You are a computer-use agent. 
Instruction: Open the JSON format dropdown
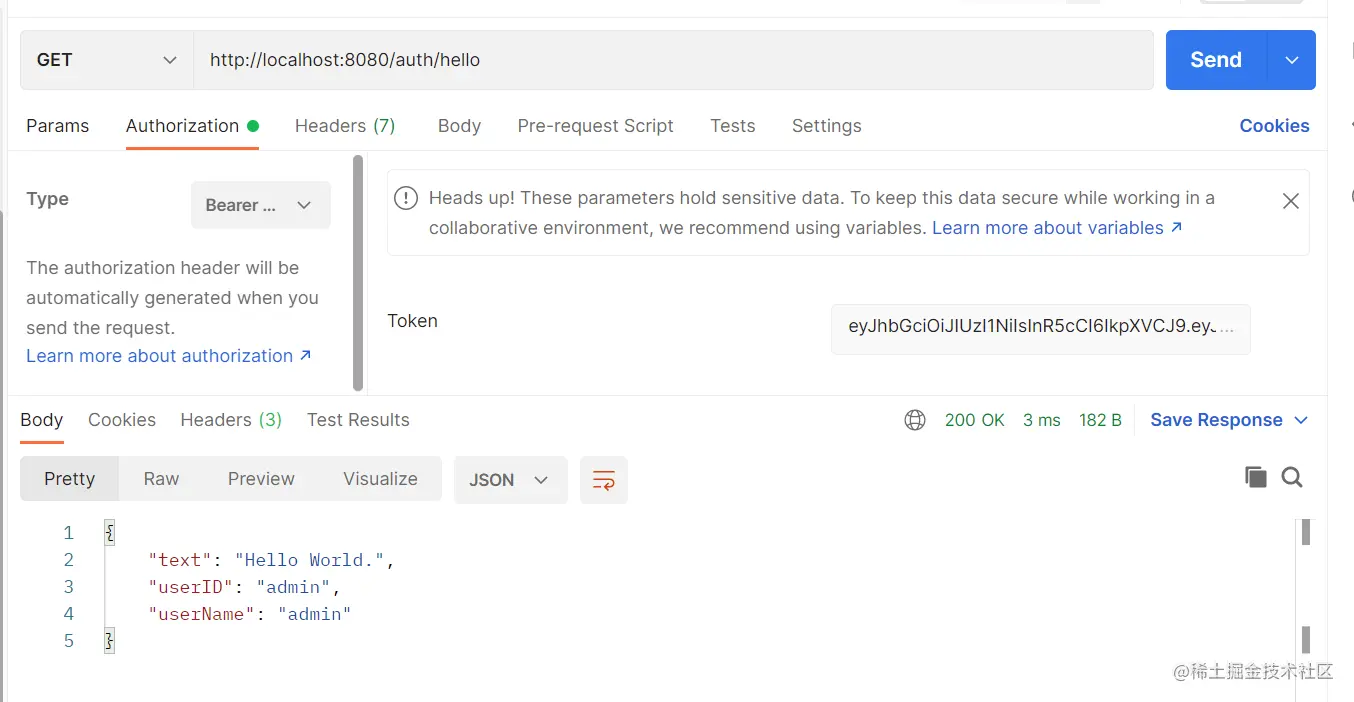(x=510, y=479)
